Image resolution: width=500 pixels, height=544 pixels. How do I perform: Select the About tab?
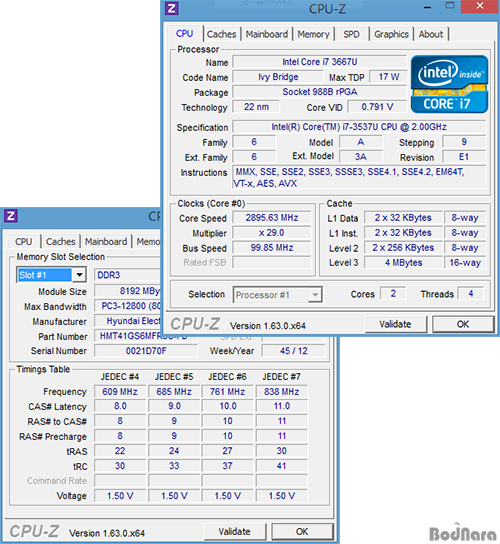point(431,34)
